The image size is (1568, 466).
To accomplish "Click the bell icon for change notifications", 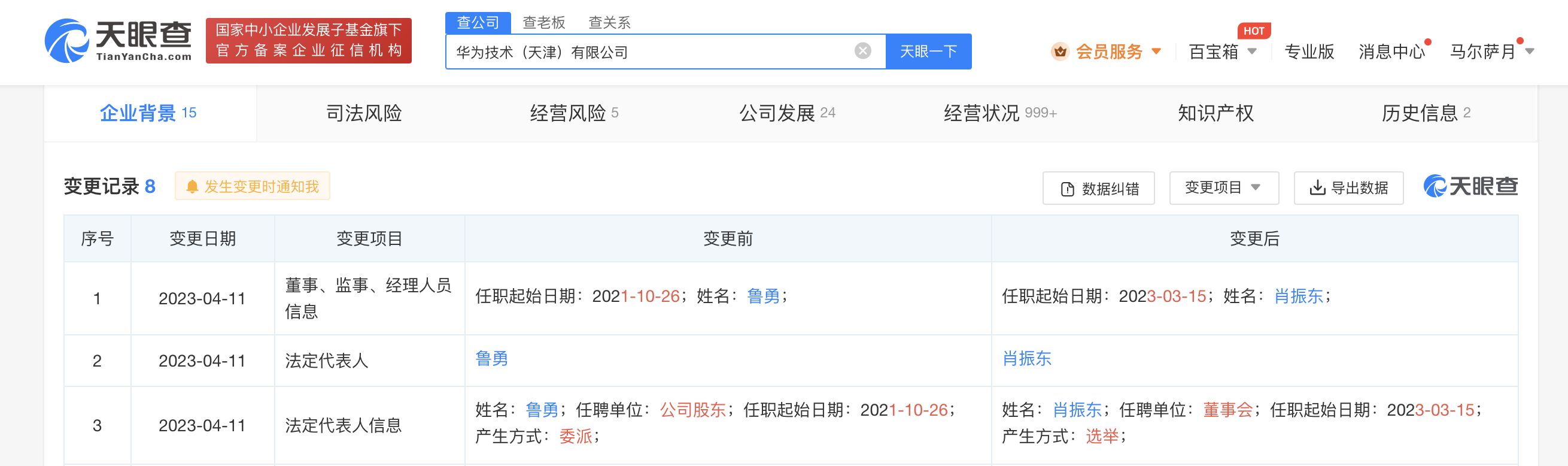I will click(192, 187).
